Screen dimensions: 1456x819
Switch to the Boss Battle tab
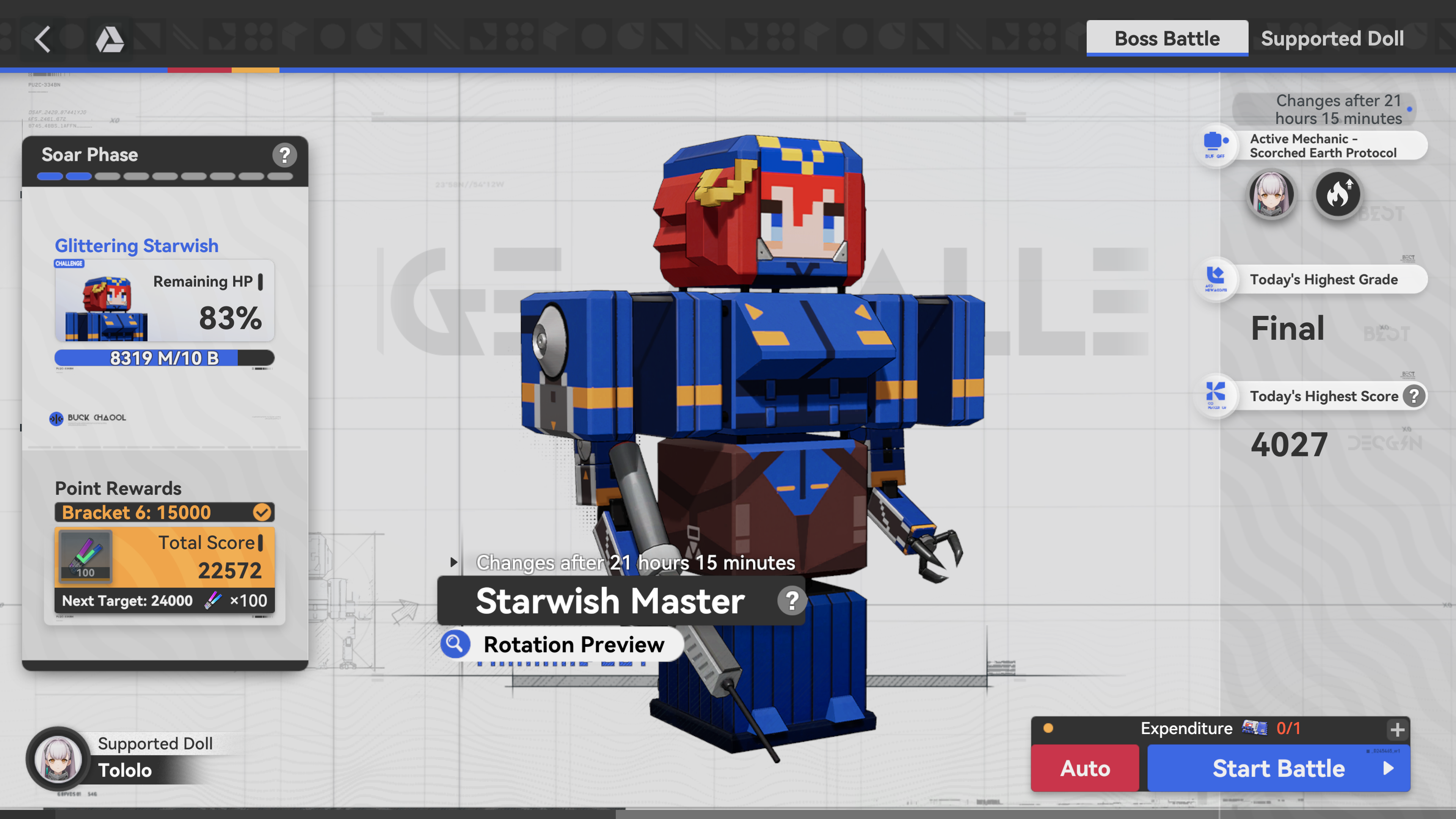coord(1167,38)
